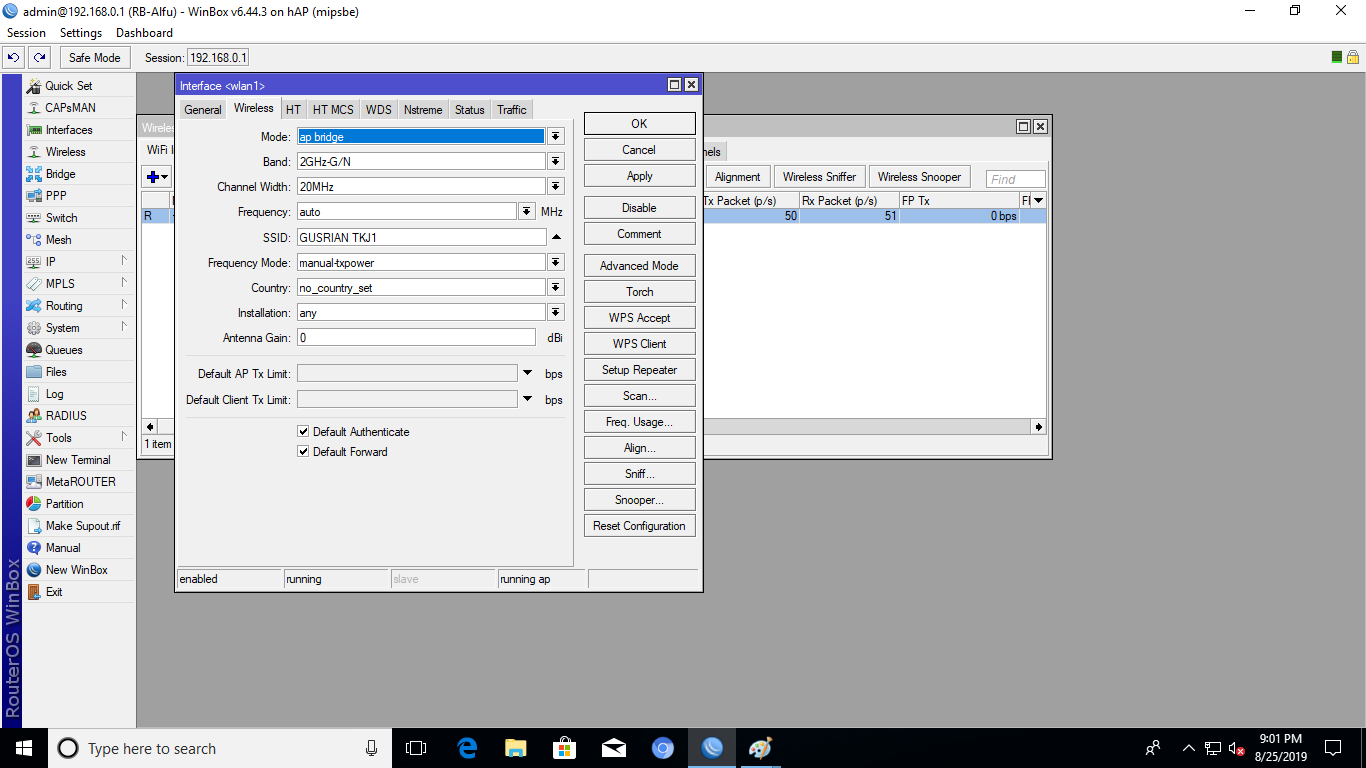Viewport: 1366px width, 768px height.
Task: Open Settings menu
Action: tap(81, 33)
